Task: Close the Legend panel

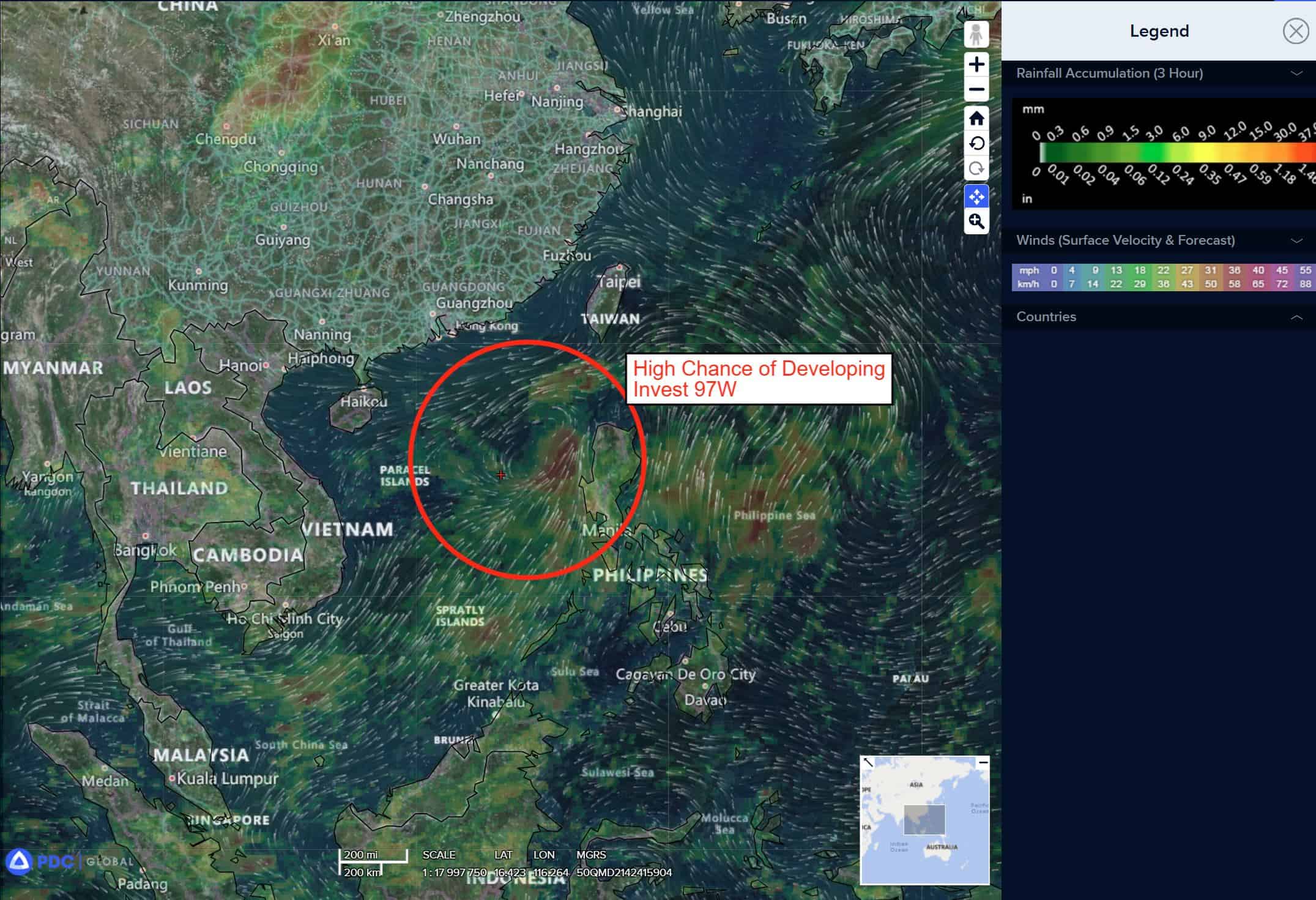Action: [x=1295, y=31]
